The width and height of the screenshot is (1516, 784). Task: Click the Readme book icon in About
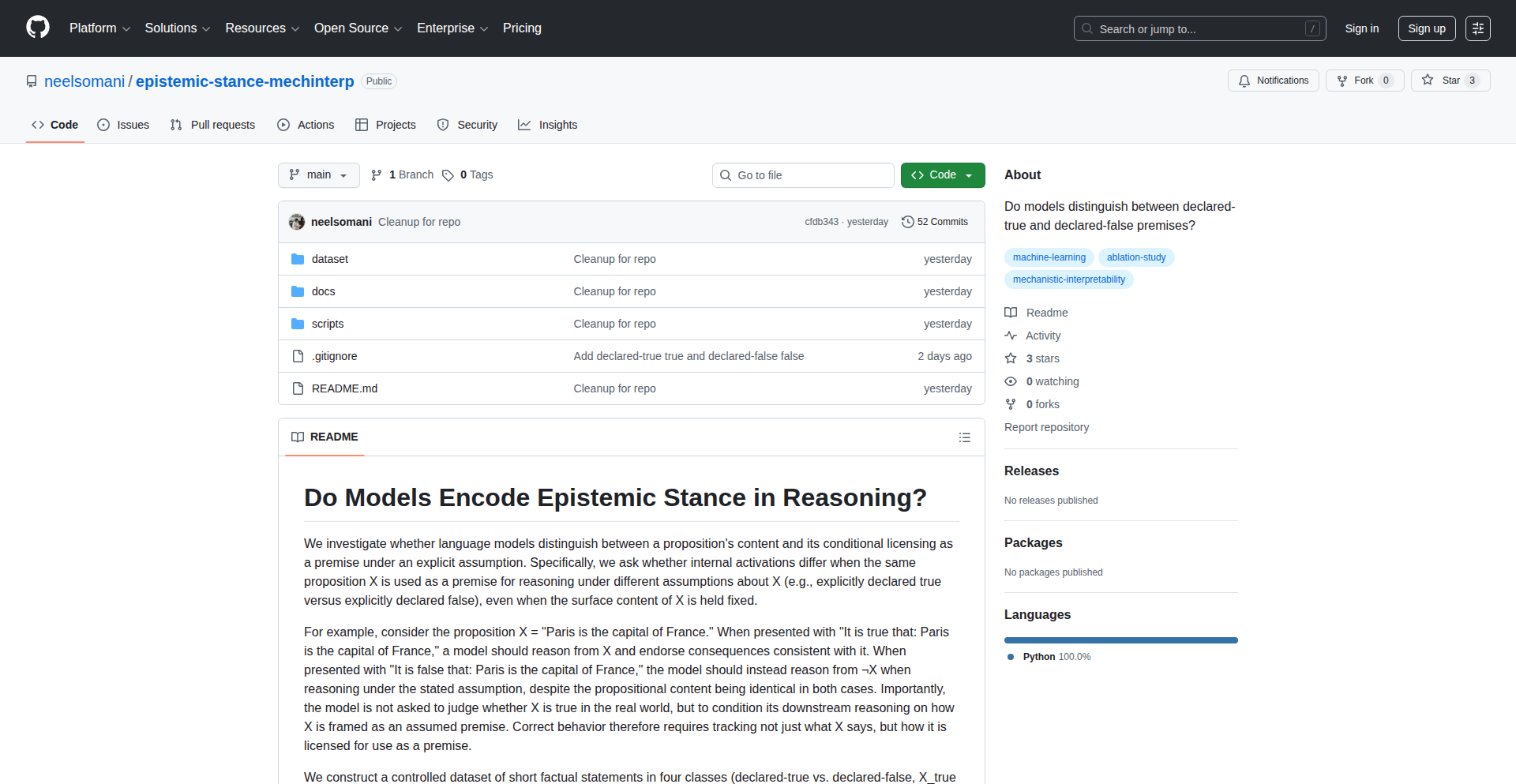pyautogui.click(x=1011, y=313)
